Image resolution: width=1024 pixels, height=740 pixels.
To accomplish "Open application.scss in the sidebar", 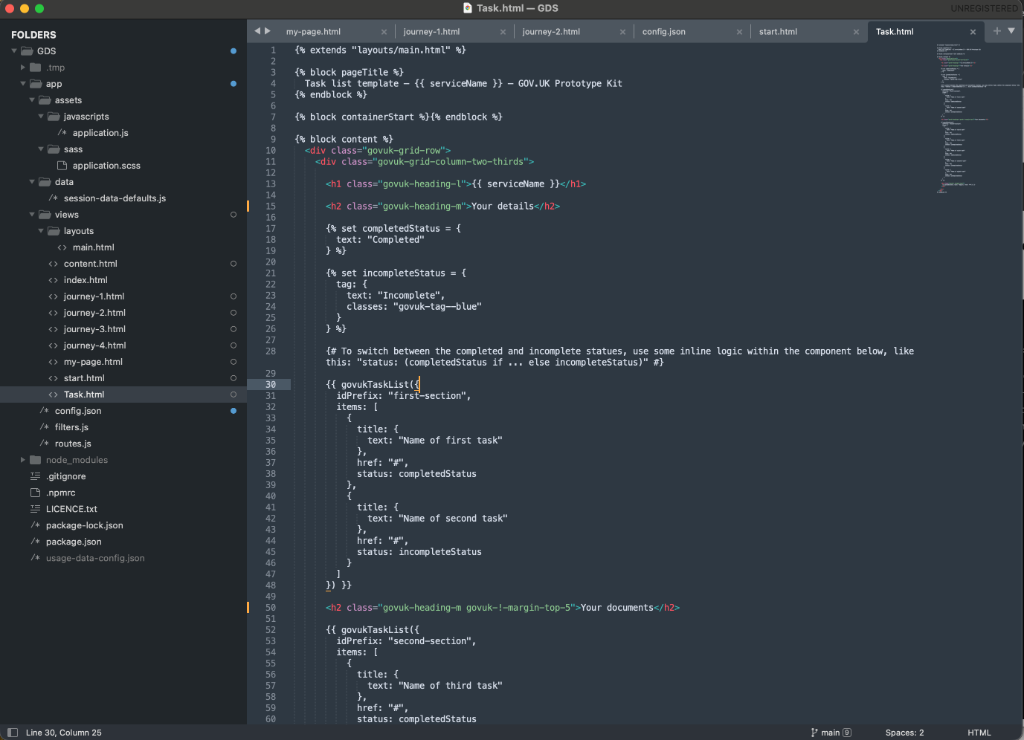I will pos(106,165).
